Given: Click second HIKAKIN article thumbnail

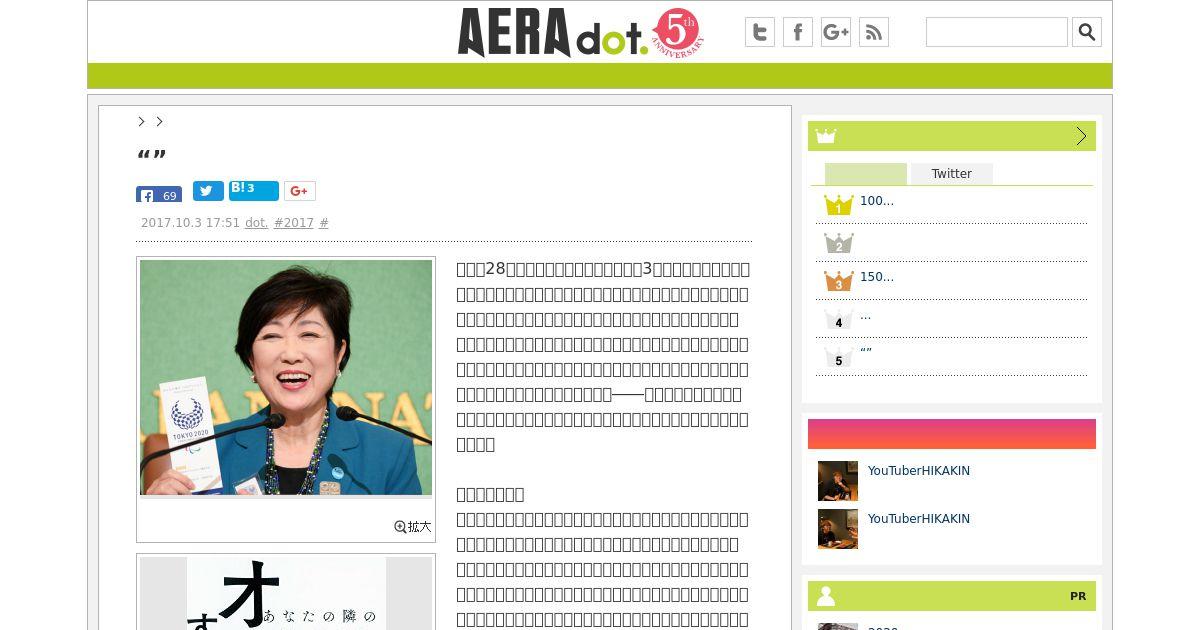Looking at the screenshot, I should [838, 529].
